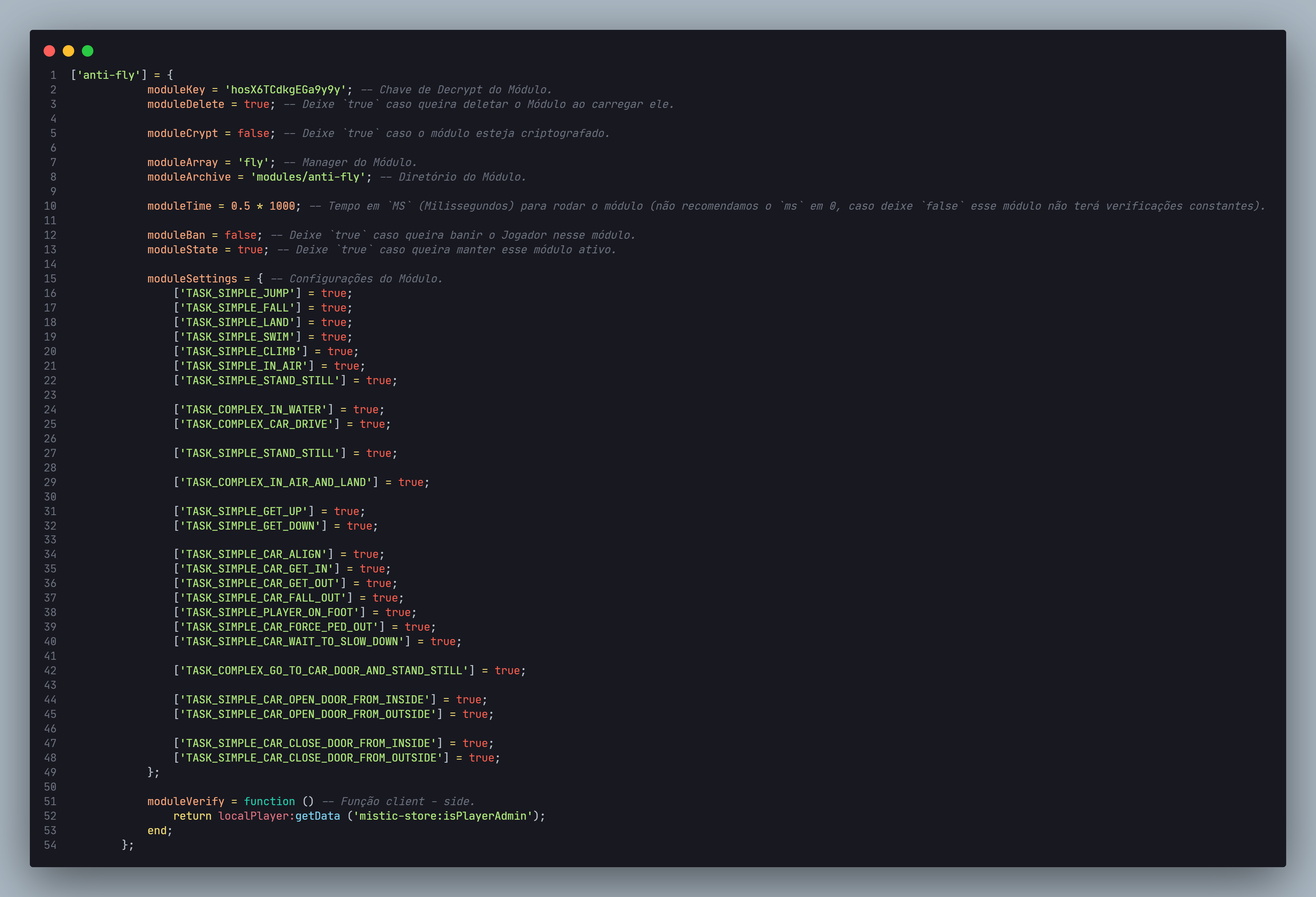Click the red close window dot
This screenshot has height=897, width=1316.
point(49,51)
